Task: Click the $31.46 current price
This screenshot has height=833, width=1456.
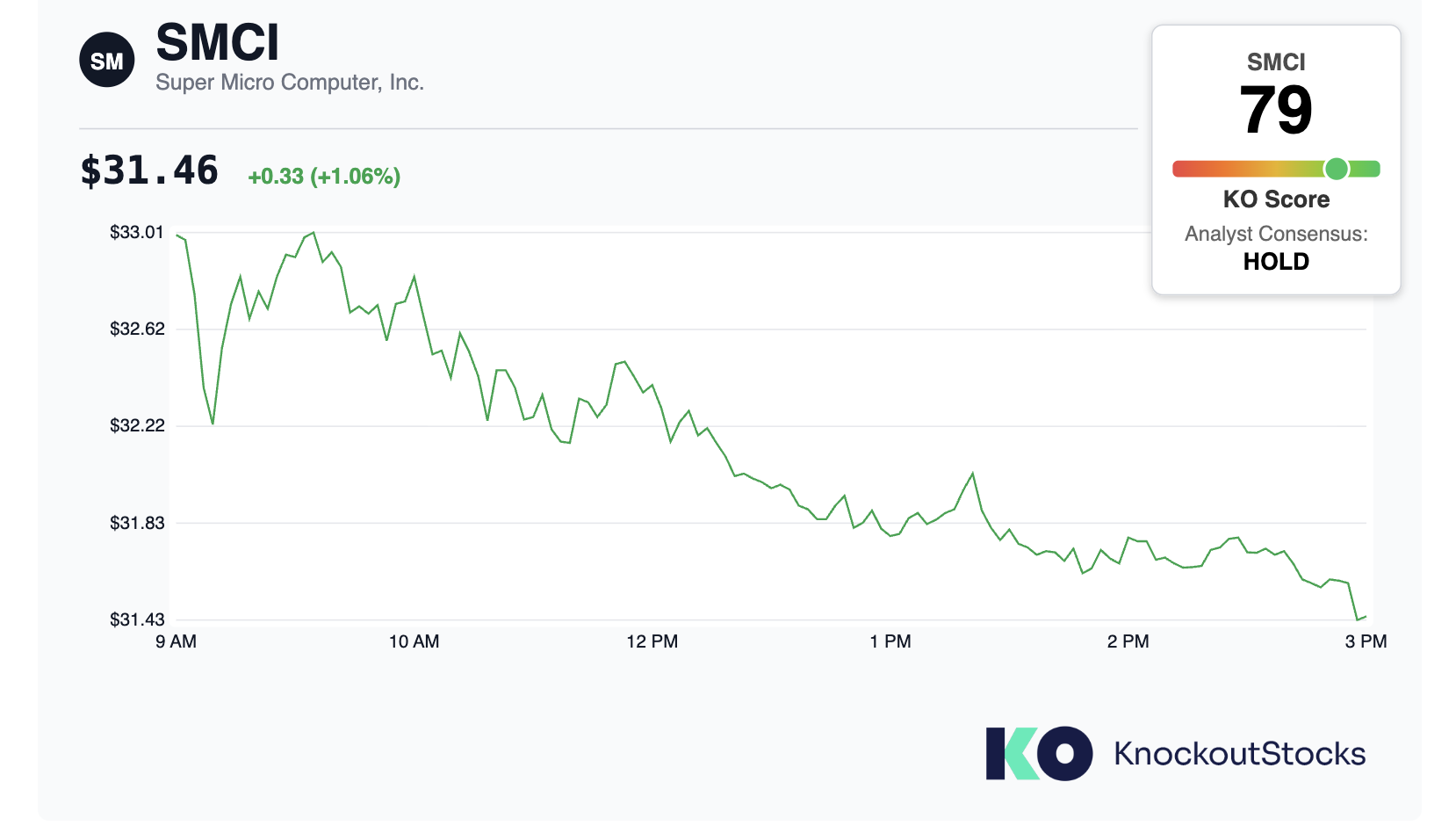Action: point(149,170)
